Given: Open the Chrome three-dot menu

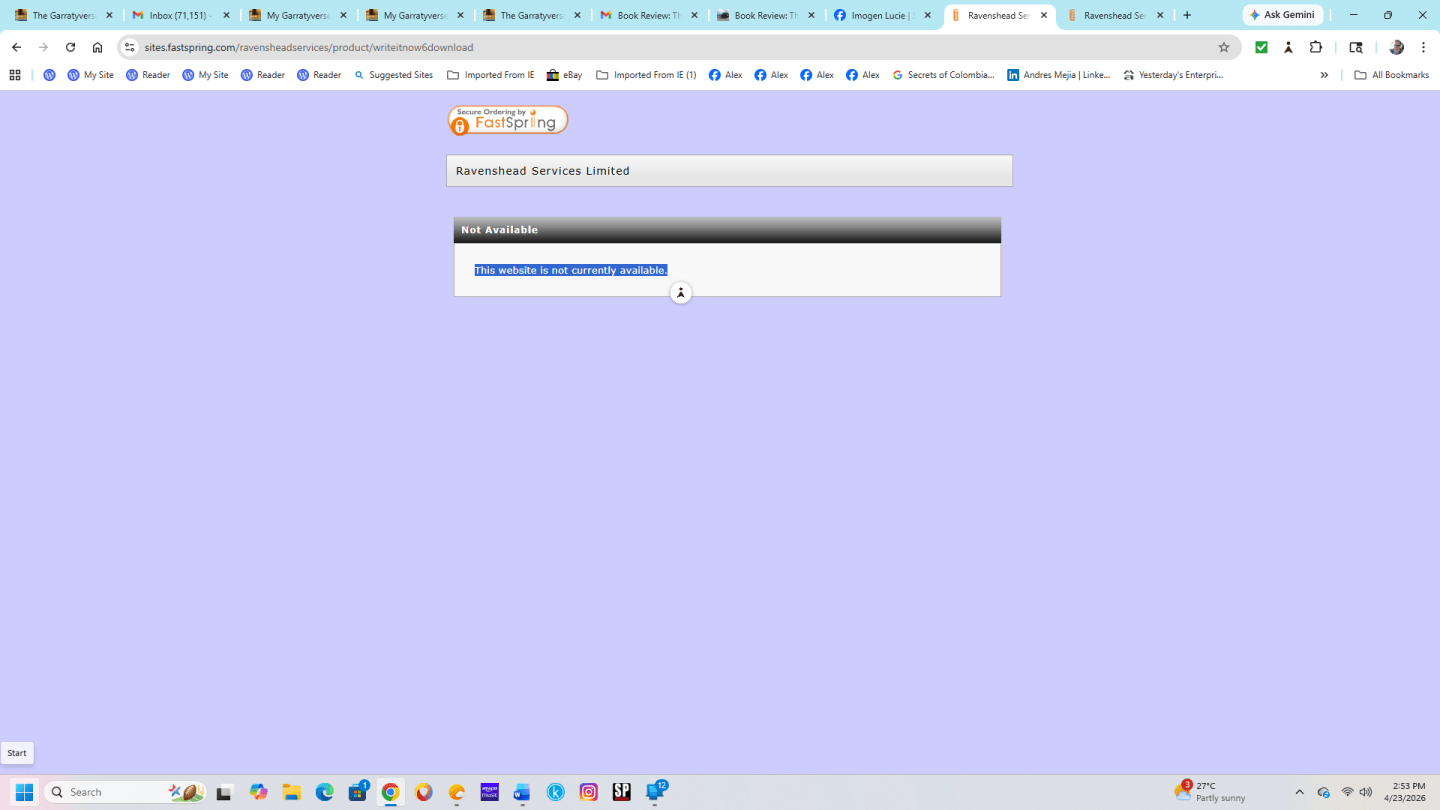Looking at the screenshot, I should [1424, 46].
